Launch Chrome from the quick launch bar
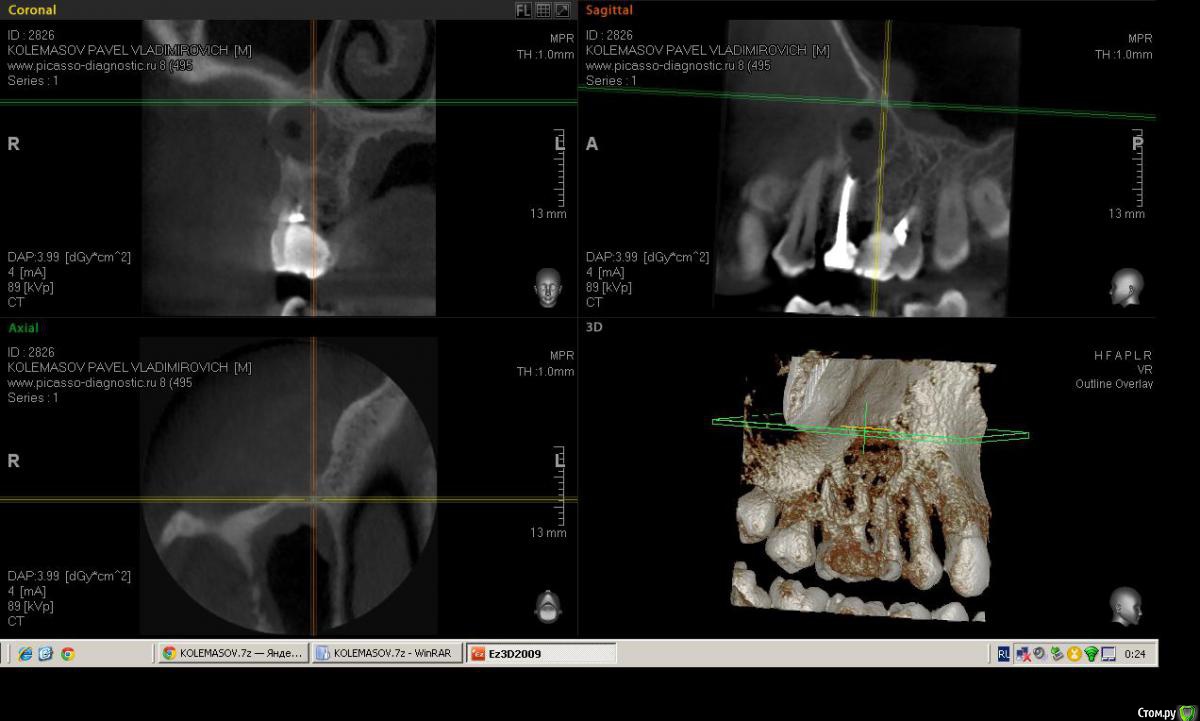Screen dimensions: 1200x721 click(x=67, y=654)
